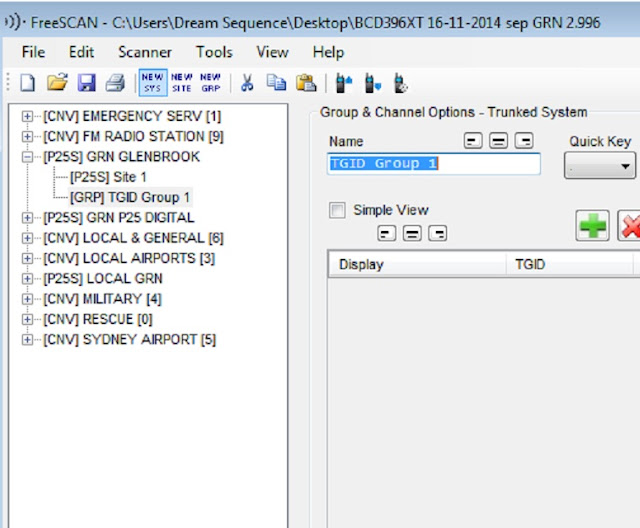This screenshot has width=640, height=528.
Task: Add a new site with NEW SITE
Action: [182, 82]
